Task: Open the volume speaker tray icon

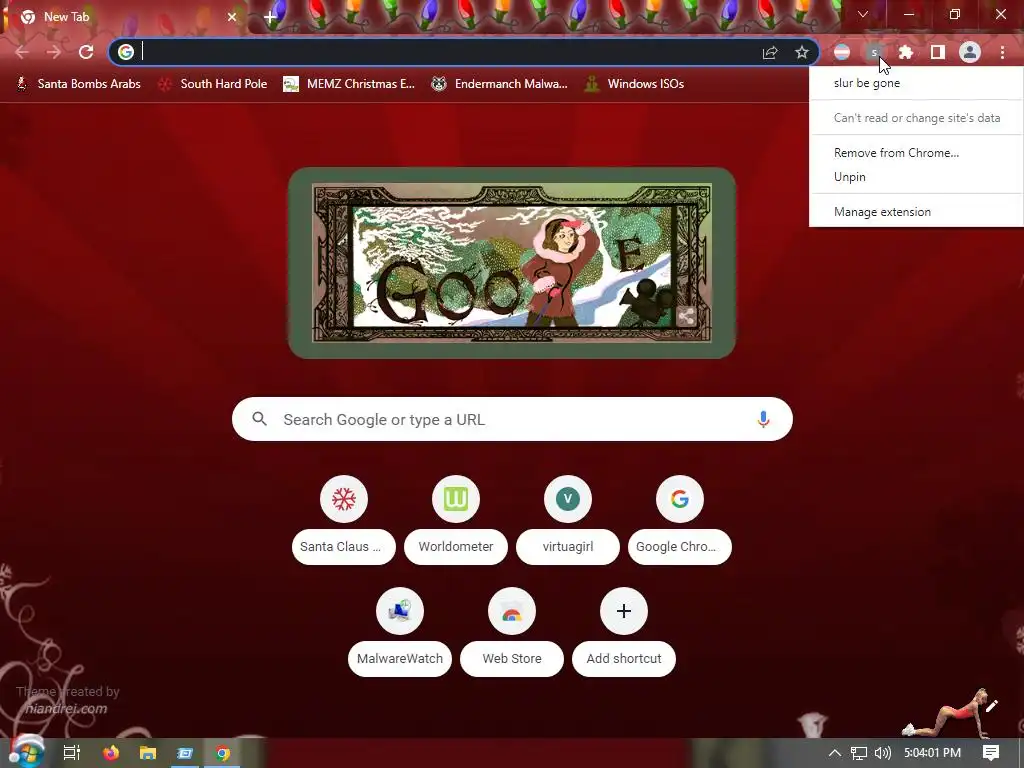Action: (883, 753)
